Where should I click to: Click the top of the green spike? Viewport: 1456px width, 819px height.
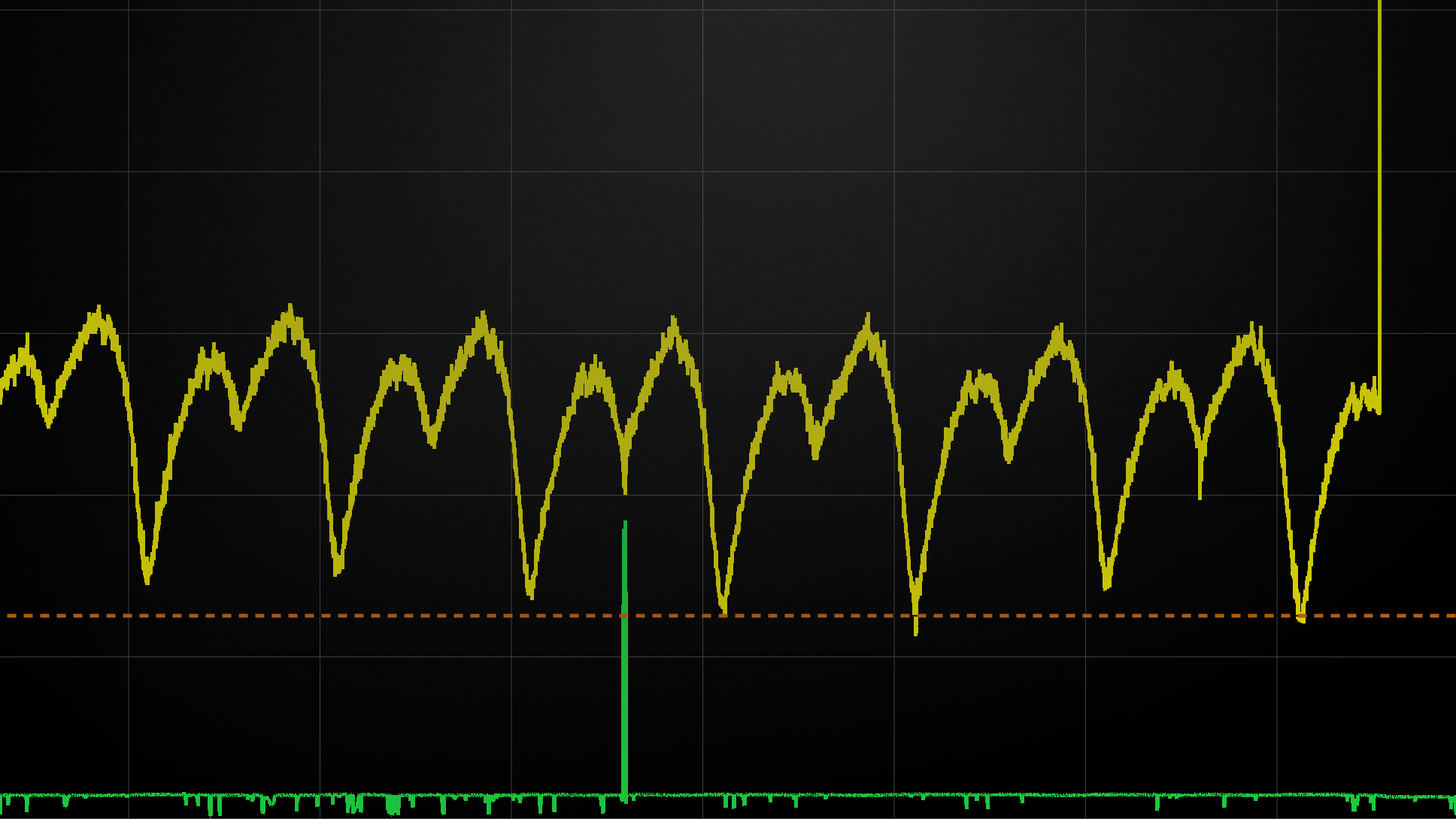(x=624, y=524)
